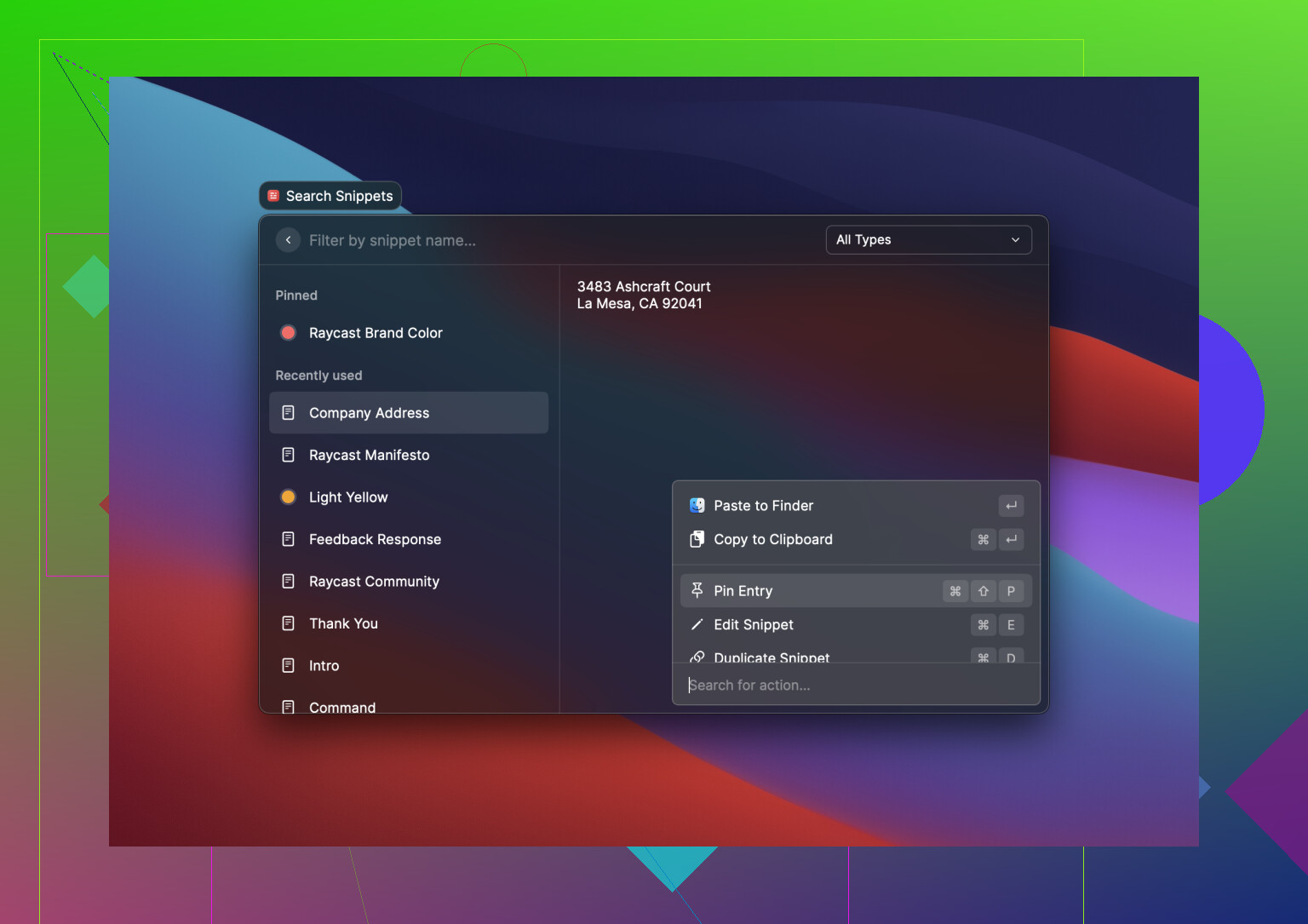This screenshot has height=924, width=1308.
Task: Click the clipboard icon next to Copy to Clipboard
Action: (x=697, y=539)
